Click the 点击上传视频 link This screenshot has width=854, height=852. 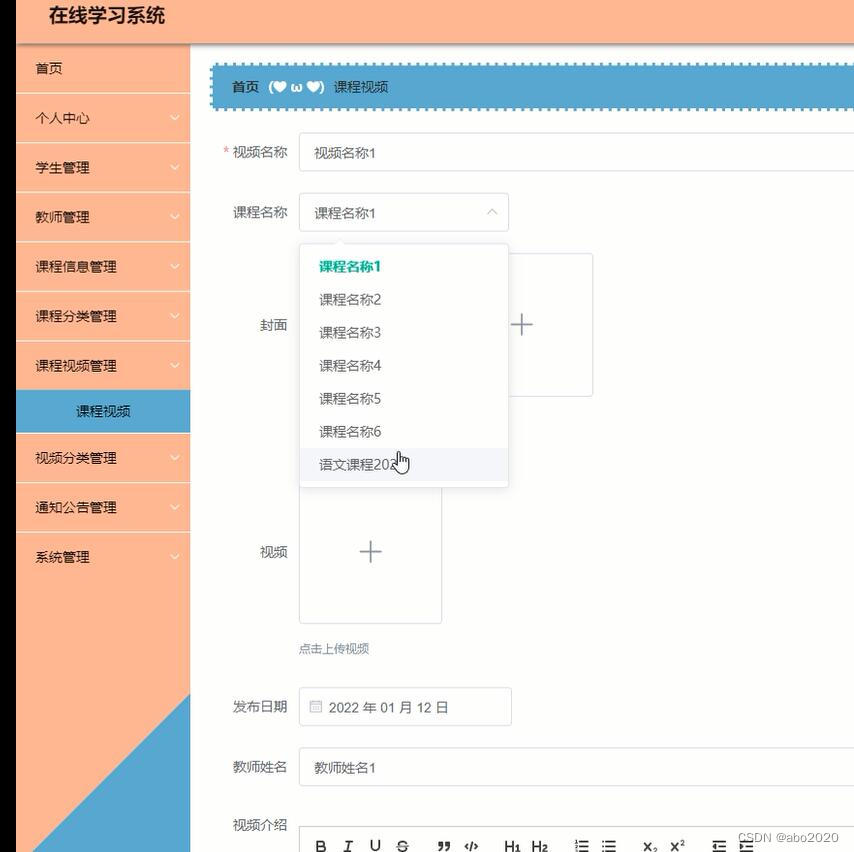pos(333,648)
